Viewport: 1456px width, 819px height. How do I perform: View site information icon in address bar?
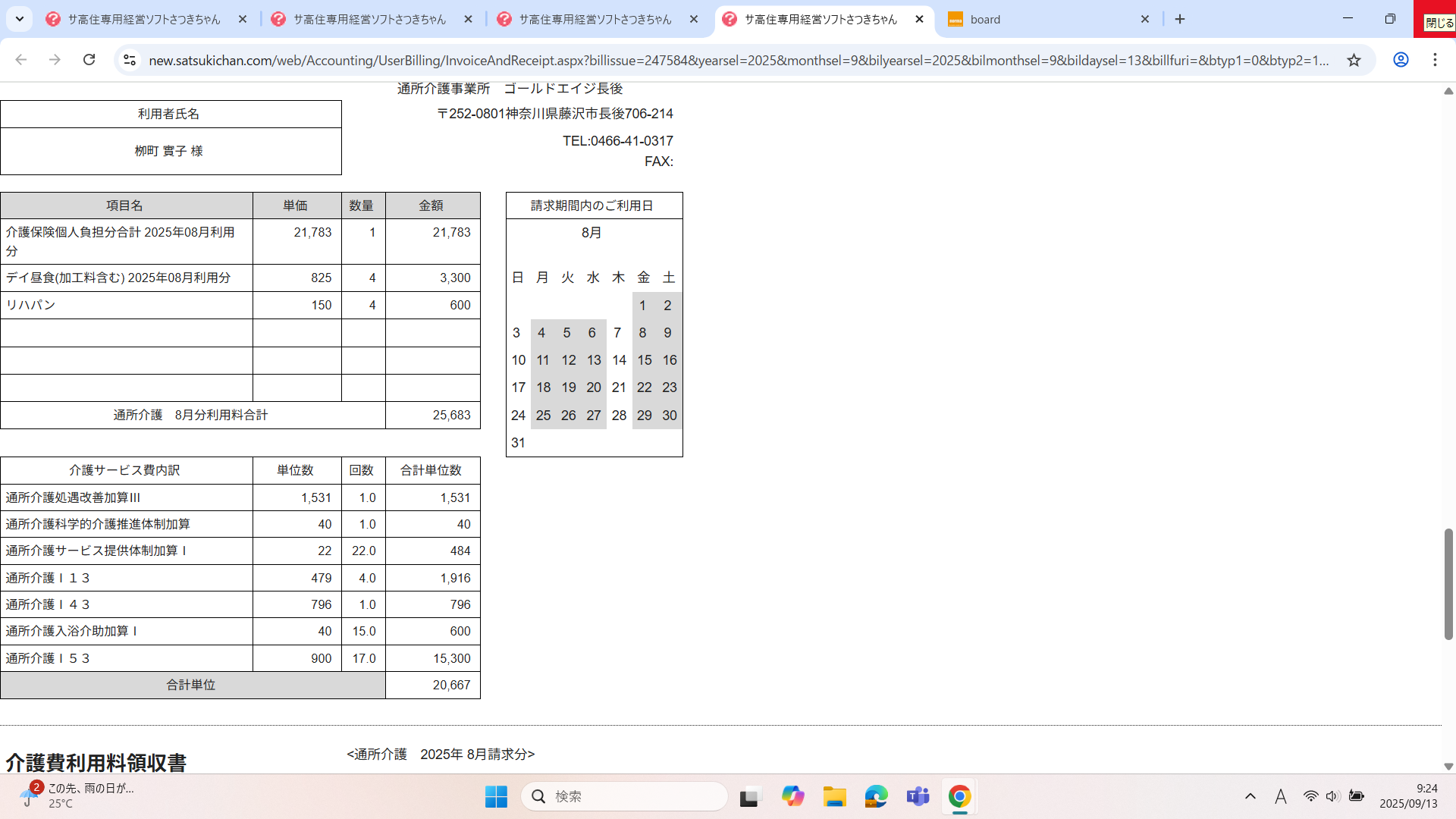(x=130, y=60)
